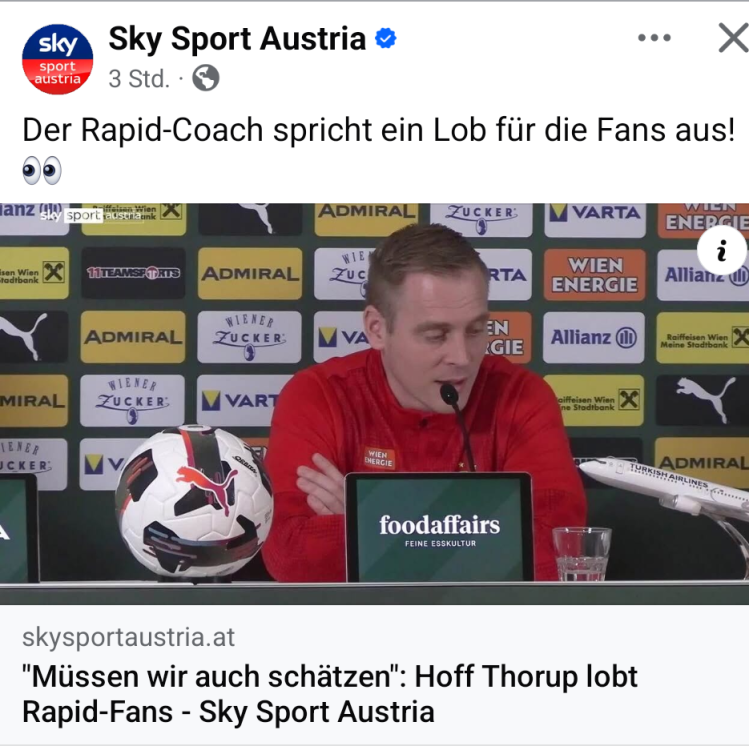Screen dimensions: 749x750
Task: Click the blue verified badge
Action: 386,38
